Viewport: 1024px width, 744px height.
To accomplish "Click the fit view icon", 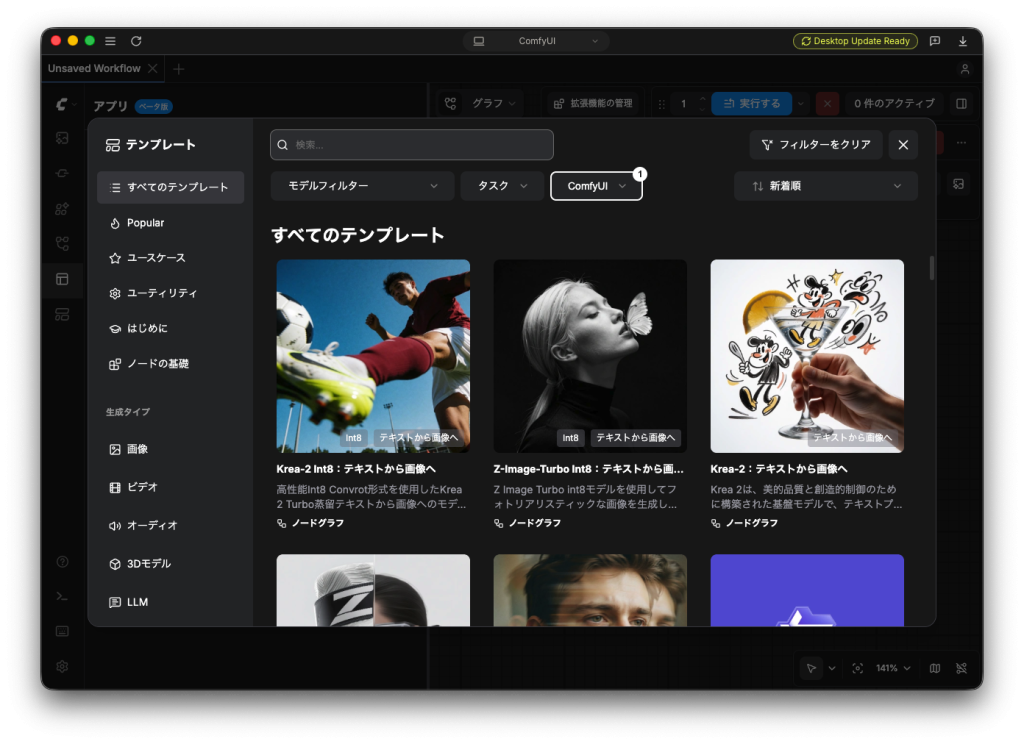I will click(857, 668).
